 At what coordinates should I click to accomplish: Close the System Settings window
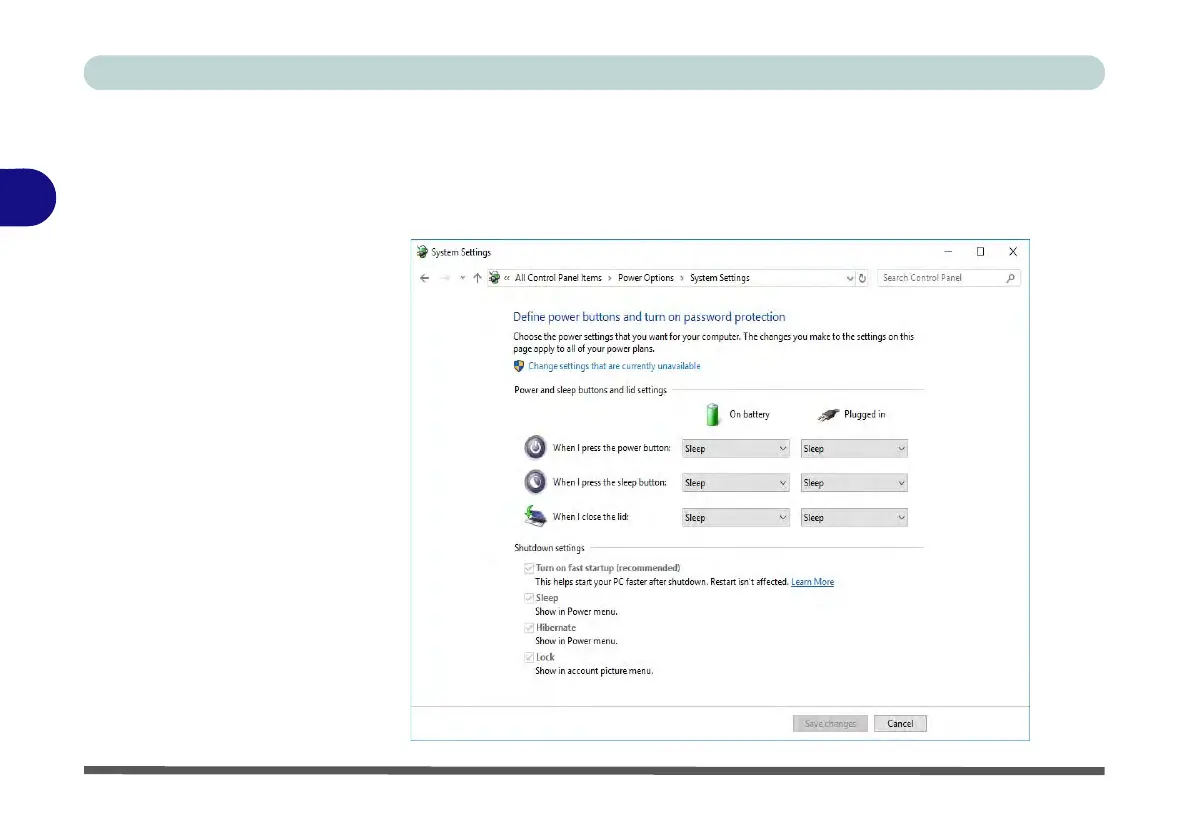[1013, 251]
